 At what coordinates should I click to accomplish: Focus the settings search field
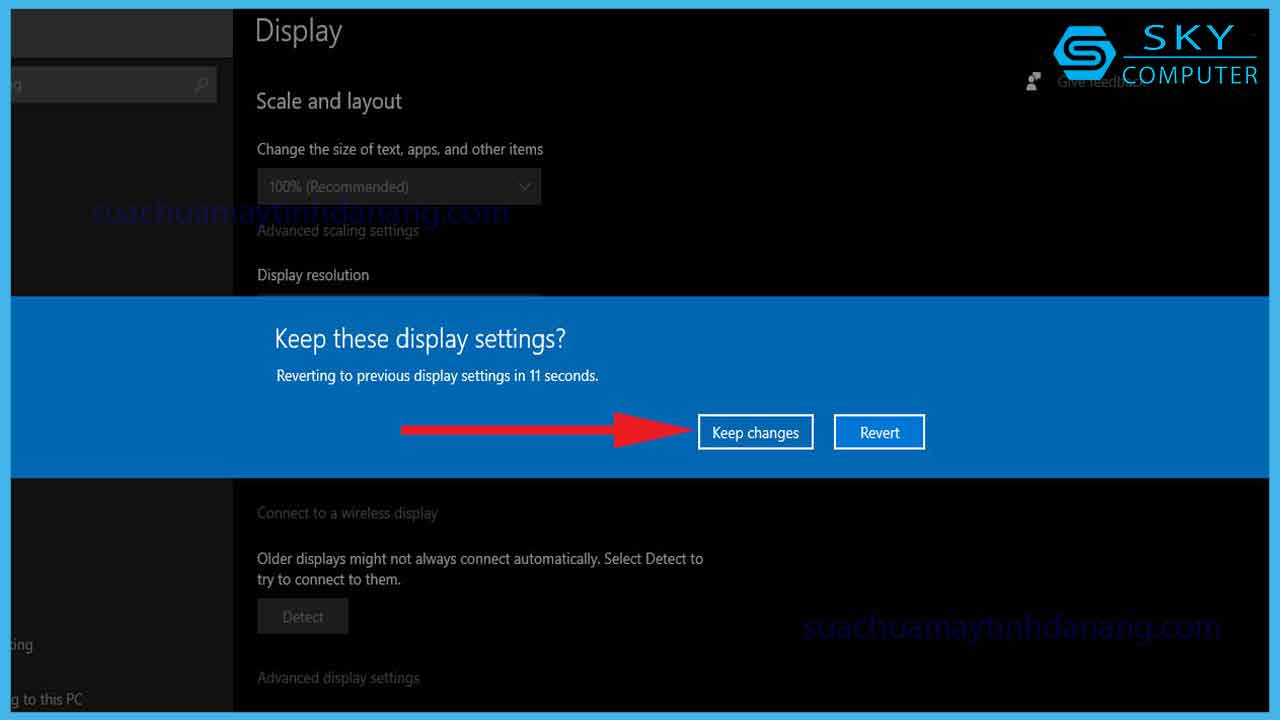pyautogui.click(x=113, y=85)
